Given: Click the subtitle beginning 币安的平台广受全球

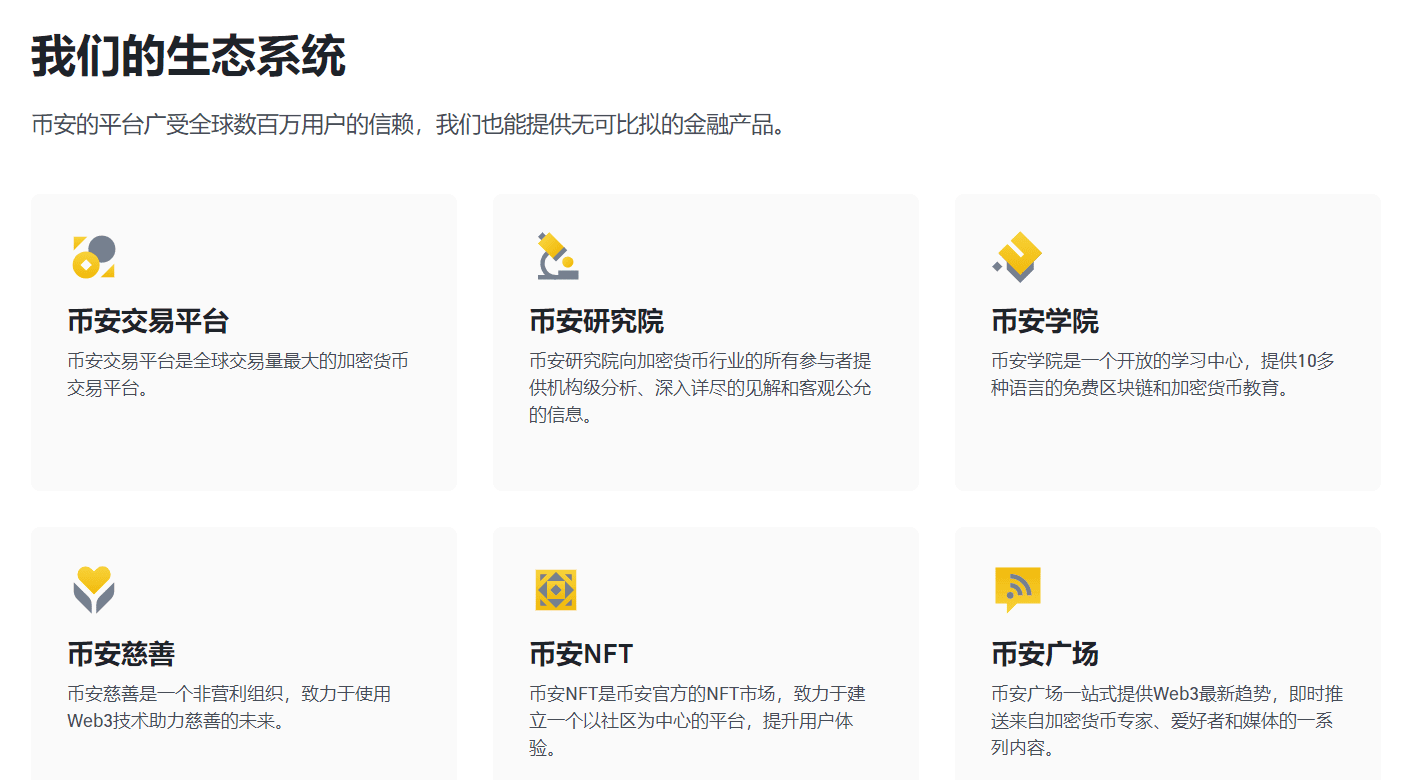Looking at the screenshot, I should (x=408, y=125).
